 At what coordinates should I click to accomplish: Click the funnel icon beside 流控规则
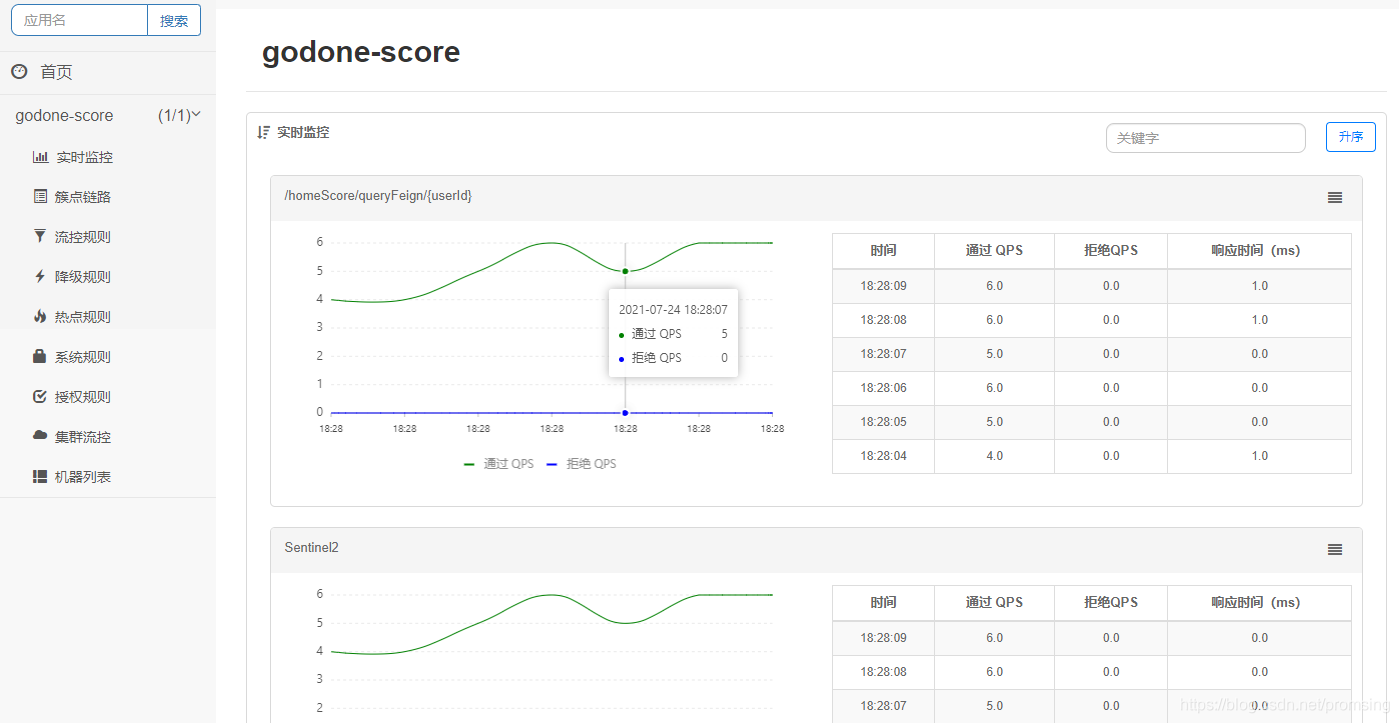40,237
